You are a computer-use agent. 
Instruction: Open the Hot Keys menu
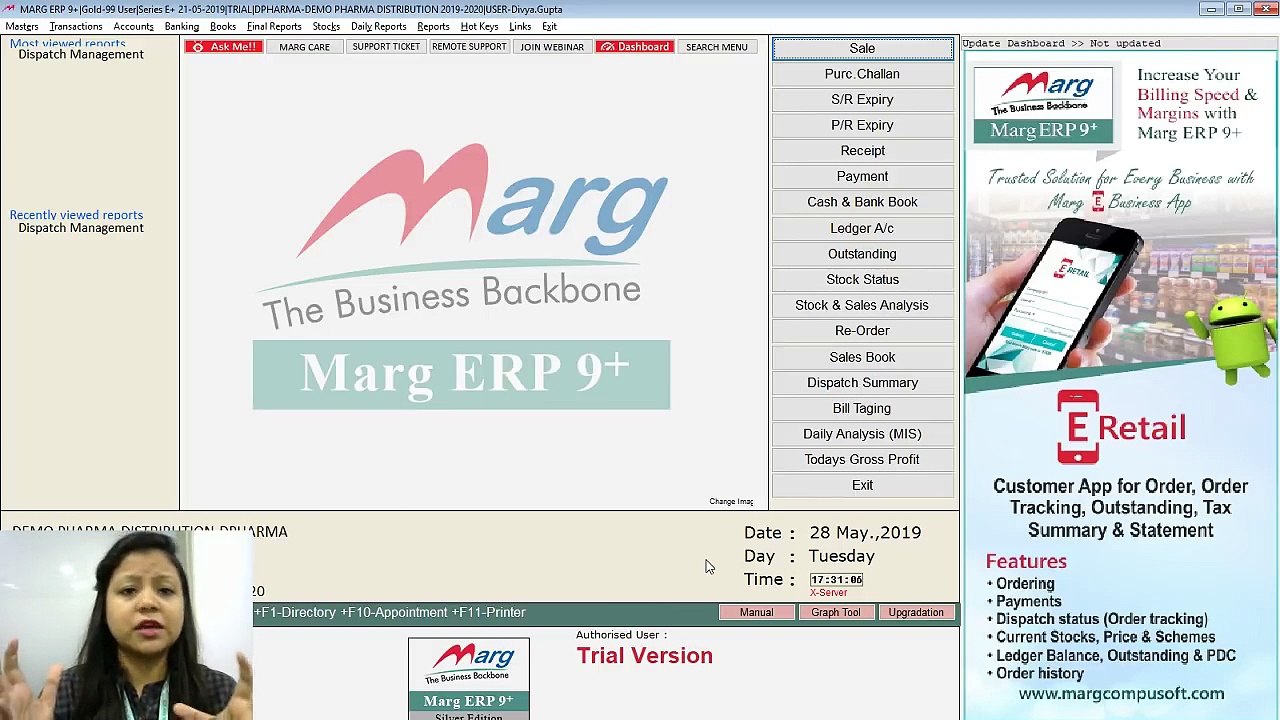click(479, 26)
